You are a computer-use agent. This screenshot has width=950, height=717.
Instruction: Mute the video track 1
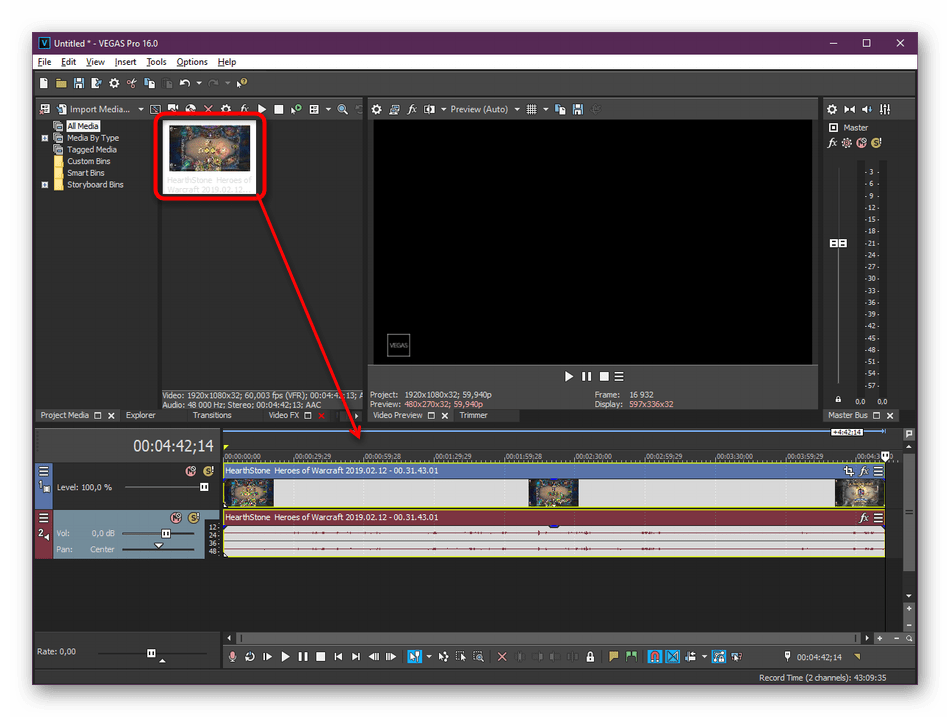pyautogui.click(x=190, y=471)
